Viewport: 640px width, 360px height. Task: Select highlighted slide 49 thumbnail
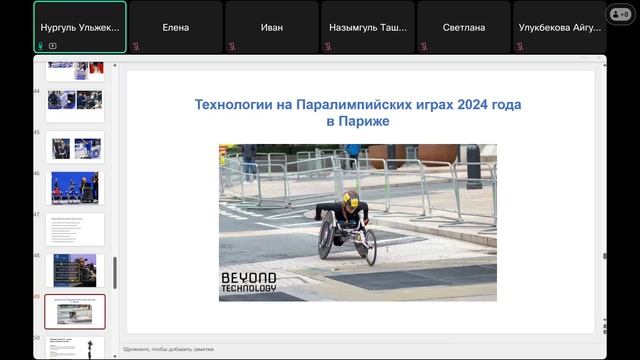(x=75, y=312)
